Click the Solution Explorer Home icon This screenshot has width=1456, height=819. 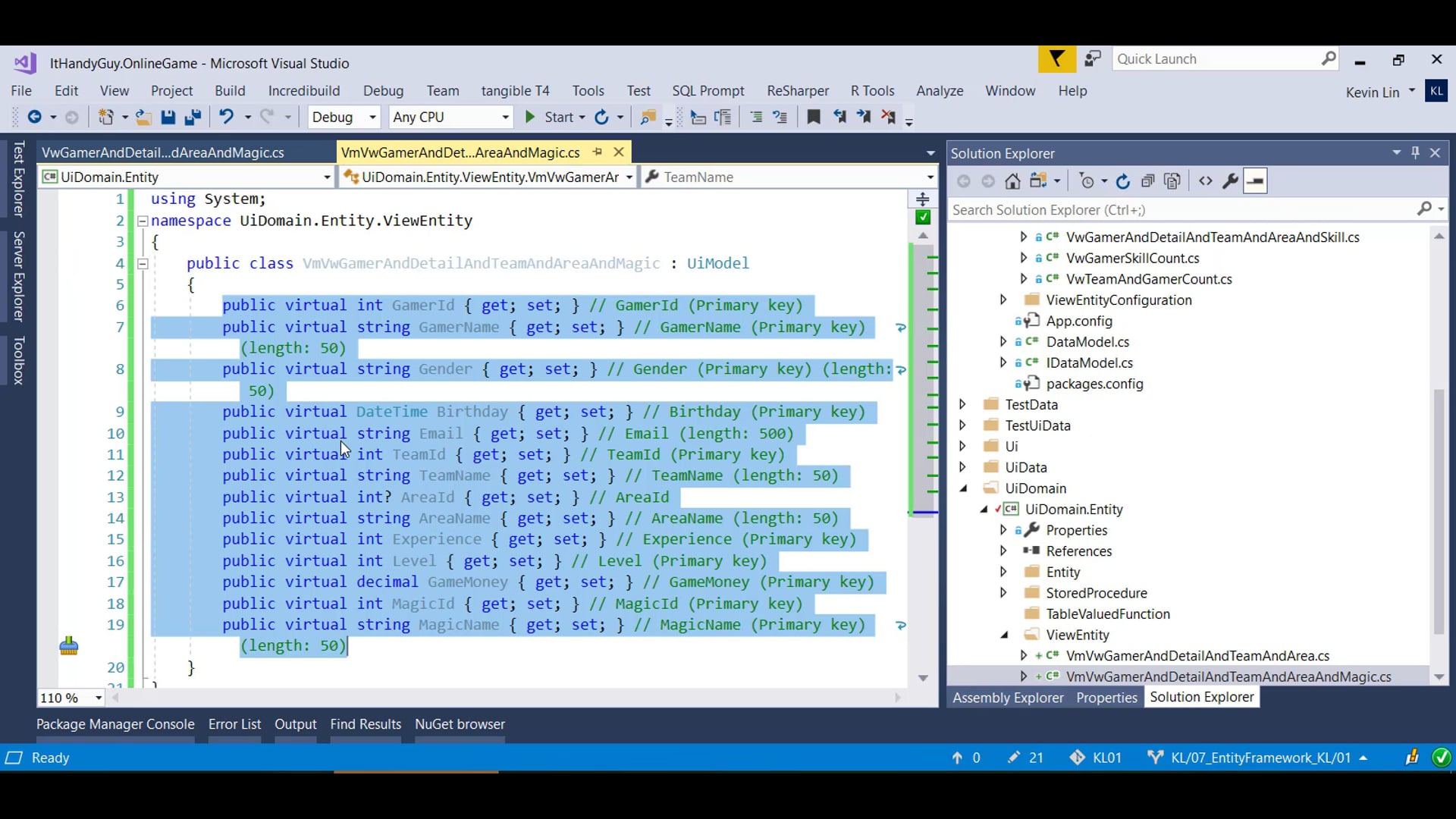(x=1012, y=181)
